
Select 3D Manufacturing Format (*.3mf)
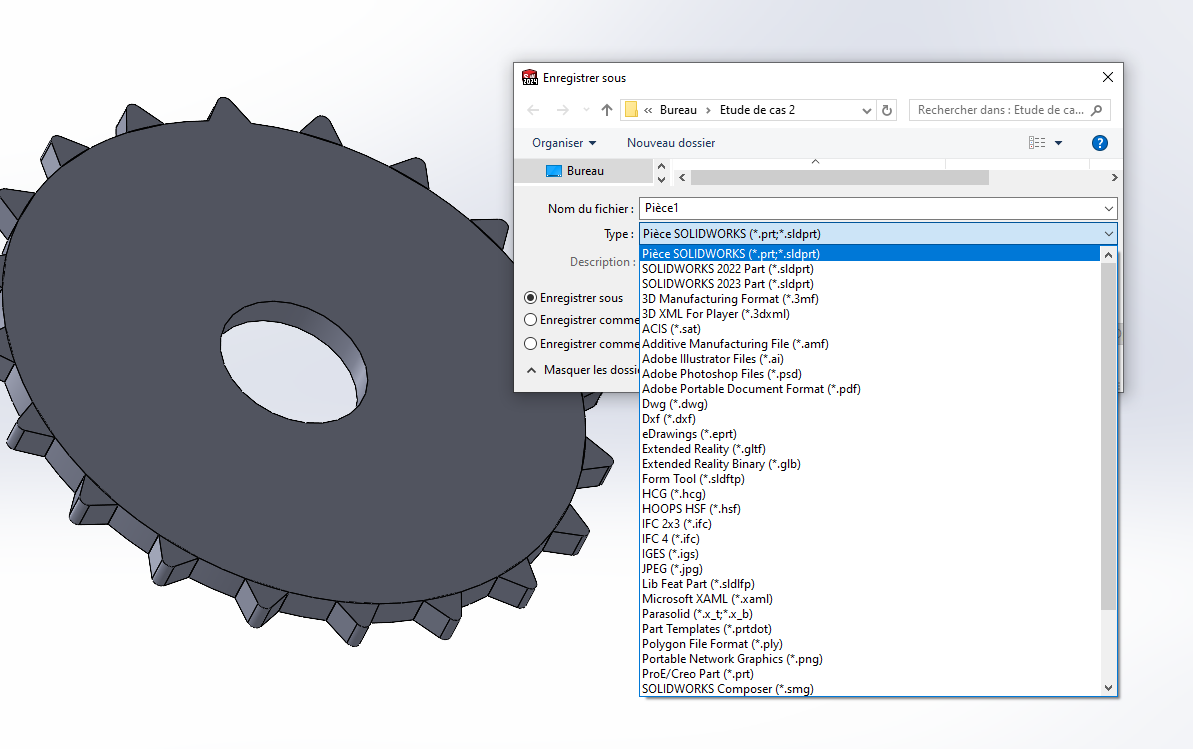tap(870, 298)
